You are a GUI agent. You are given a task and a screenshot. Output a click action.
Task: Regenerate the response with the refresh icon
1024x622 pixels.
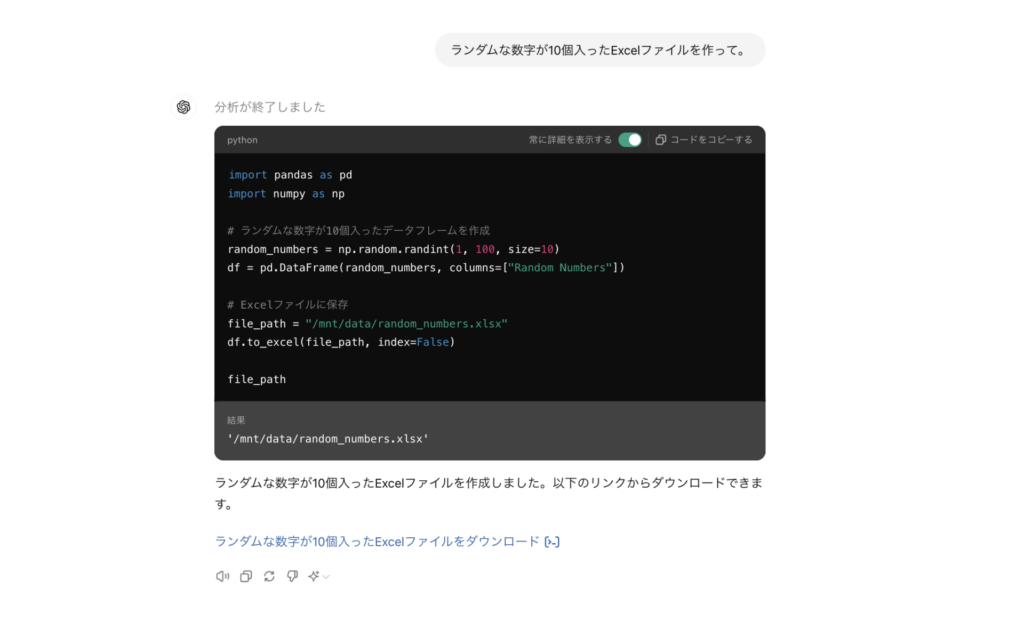pos(268,576)
